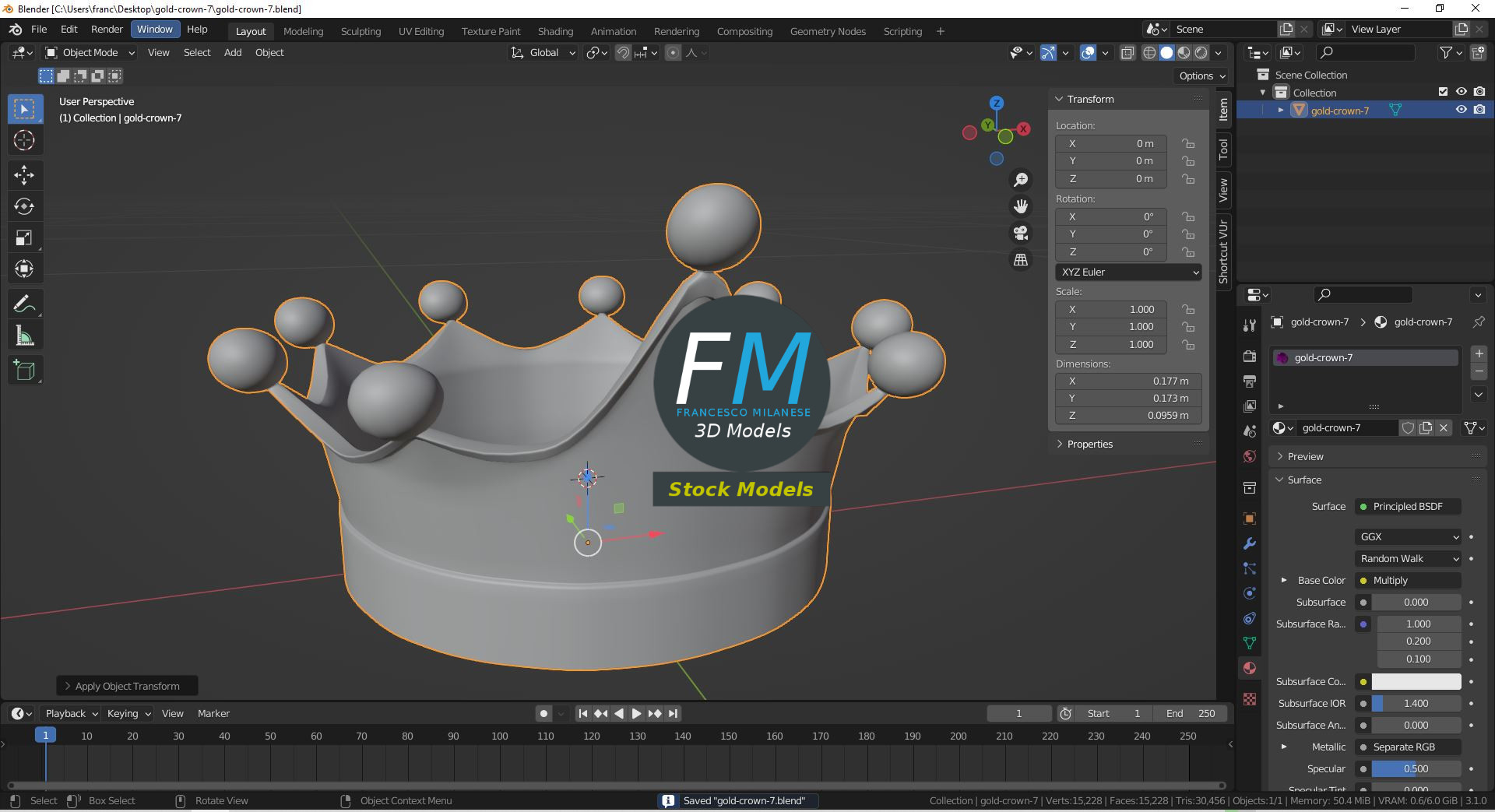Open the Options dropdown in viewport
This screenshot has height=812, width=1495.
click(1201, 76)
